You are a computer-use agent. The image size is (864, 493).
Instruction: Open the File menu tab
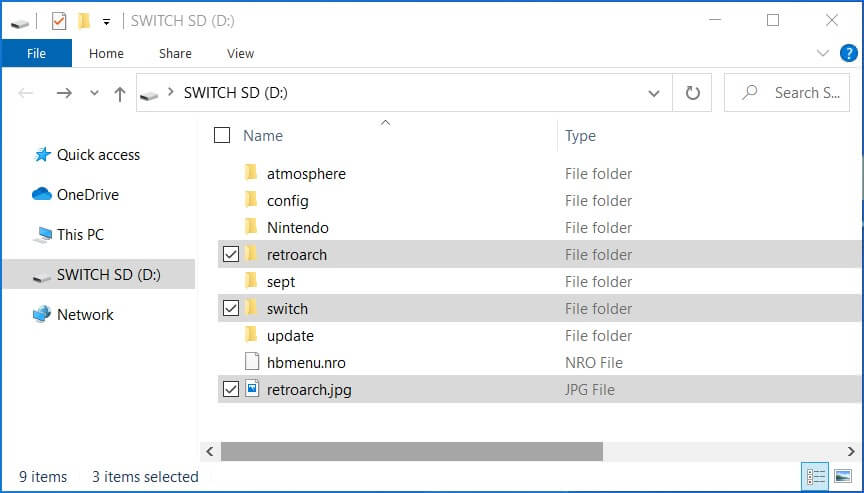[36, 53]
